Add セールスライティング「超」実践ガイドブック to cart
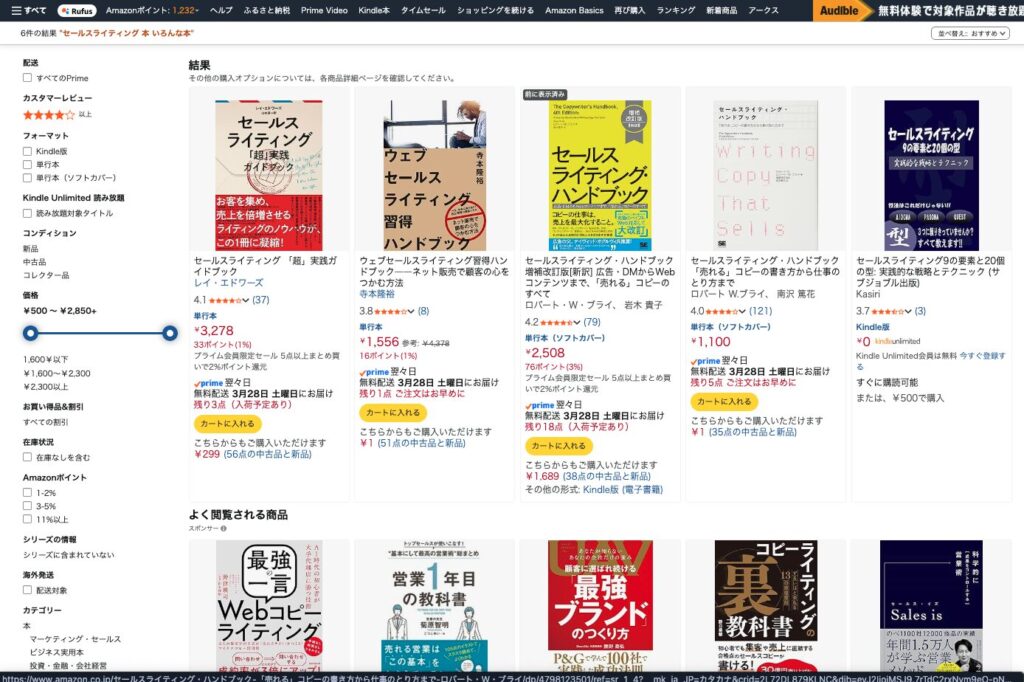Viewport: 1024px width, 682px height. tap(227, 423)
